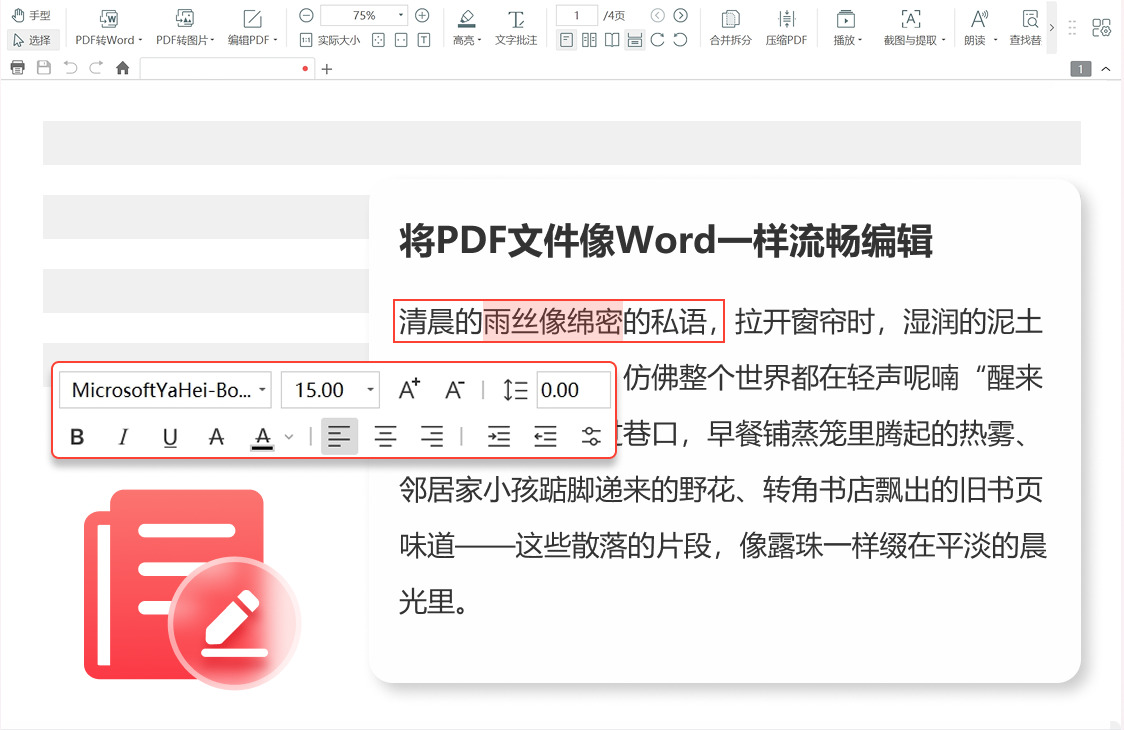Image resolution: width=1124 pixels, height=730 pixels.
Task: Undo the last action
Action: 70,68
